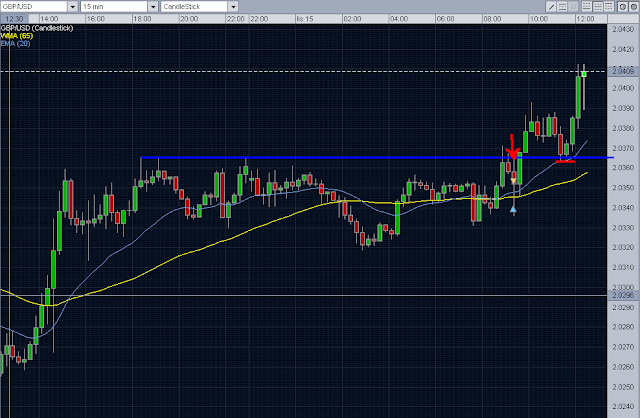Viewport: 640px width, 418px height.
Task: Select the trend line drawing tool
Action: tap(551, 7)
